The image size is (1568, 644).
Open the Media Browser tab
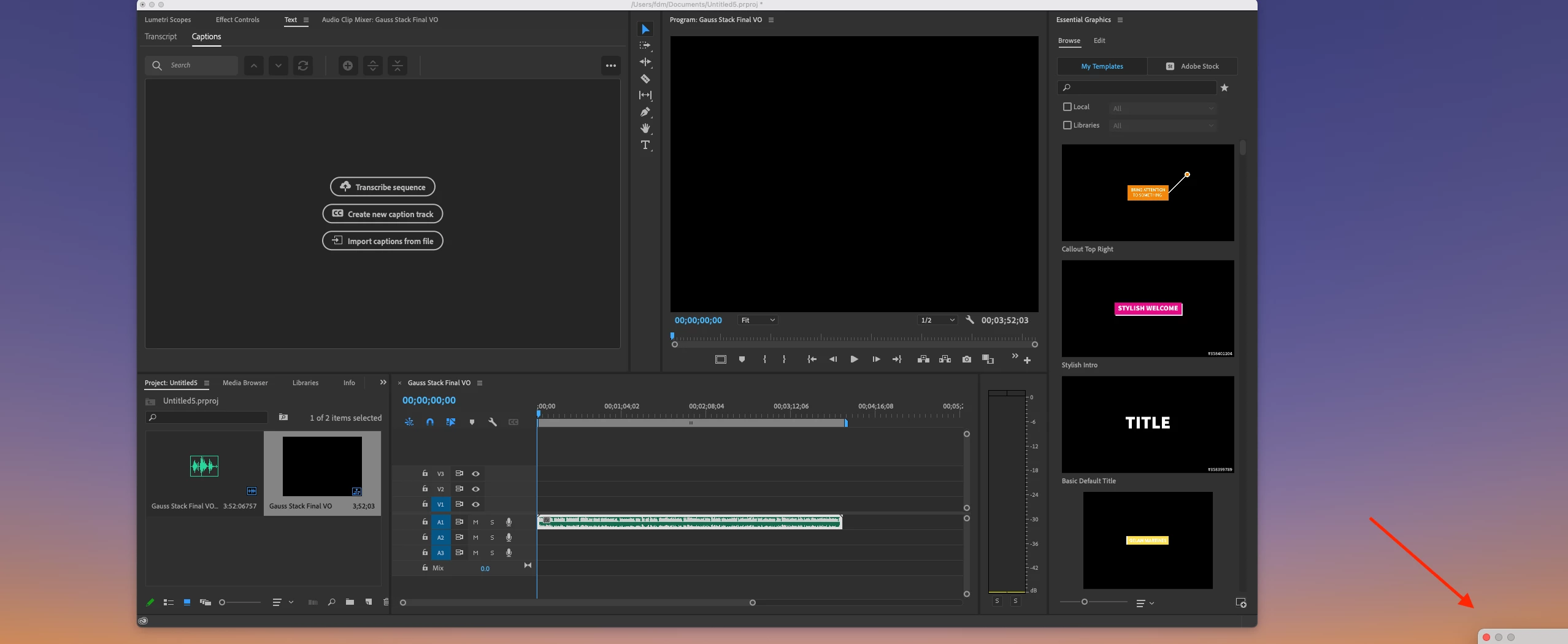click(x=245, y=383)
